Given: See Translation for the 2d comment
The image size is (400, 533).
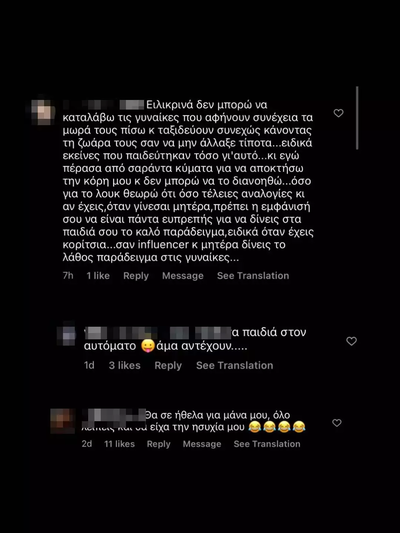Looking at the screenshot, I should click(x=267, y=444).
